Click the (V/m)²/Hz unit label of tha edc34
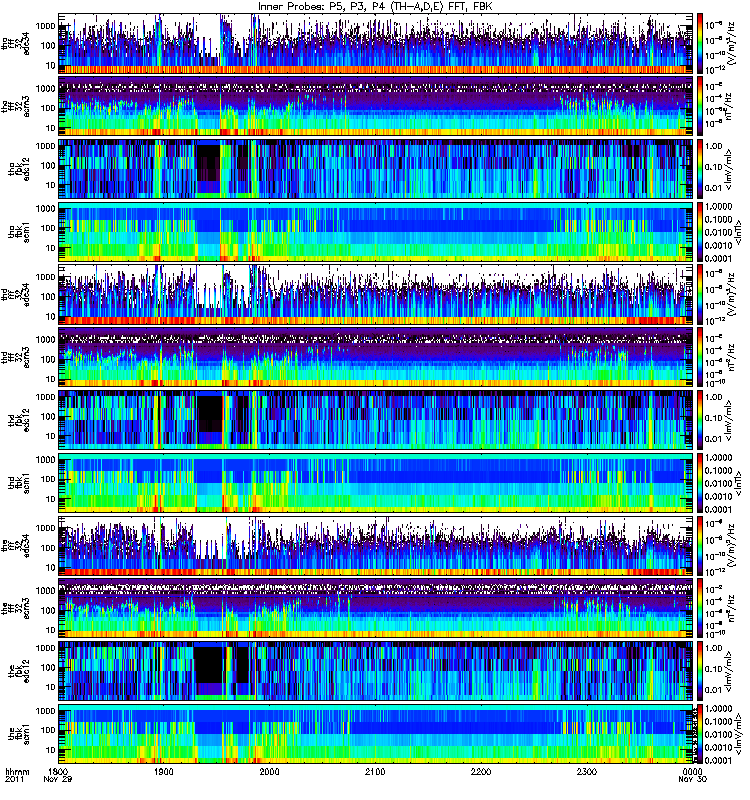This screenshot has width=750, height=800. point(731,44)
